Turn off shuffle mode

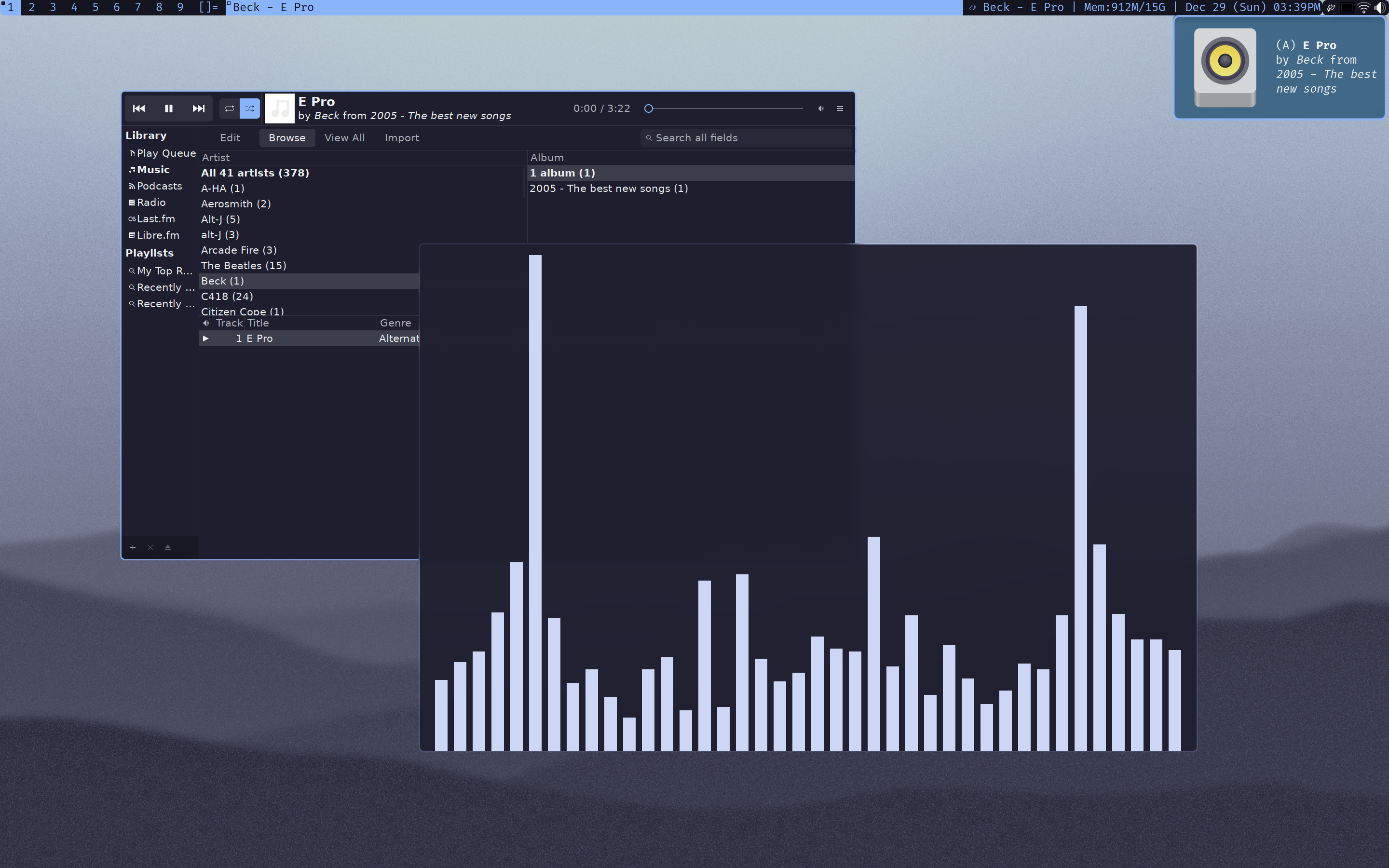pyautogui.click(x=250, y=108)
